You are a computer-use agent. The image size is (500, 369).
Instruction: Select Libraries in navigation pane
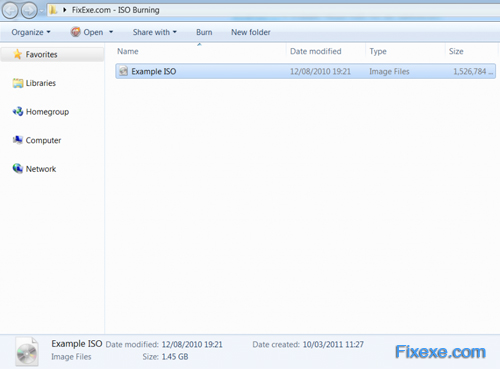pyautogui.click(x=41, y=83)
